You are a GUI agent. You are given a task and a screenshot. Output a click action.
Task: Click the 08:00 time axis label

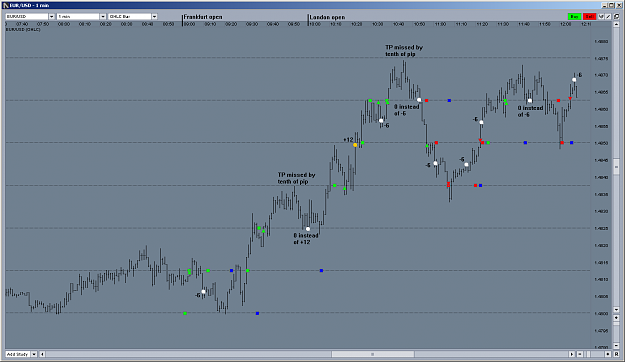coord(64,24)
